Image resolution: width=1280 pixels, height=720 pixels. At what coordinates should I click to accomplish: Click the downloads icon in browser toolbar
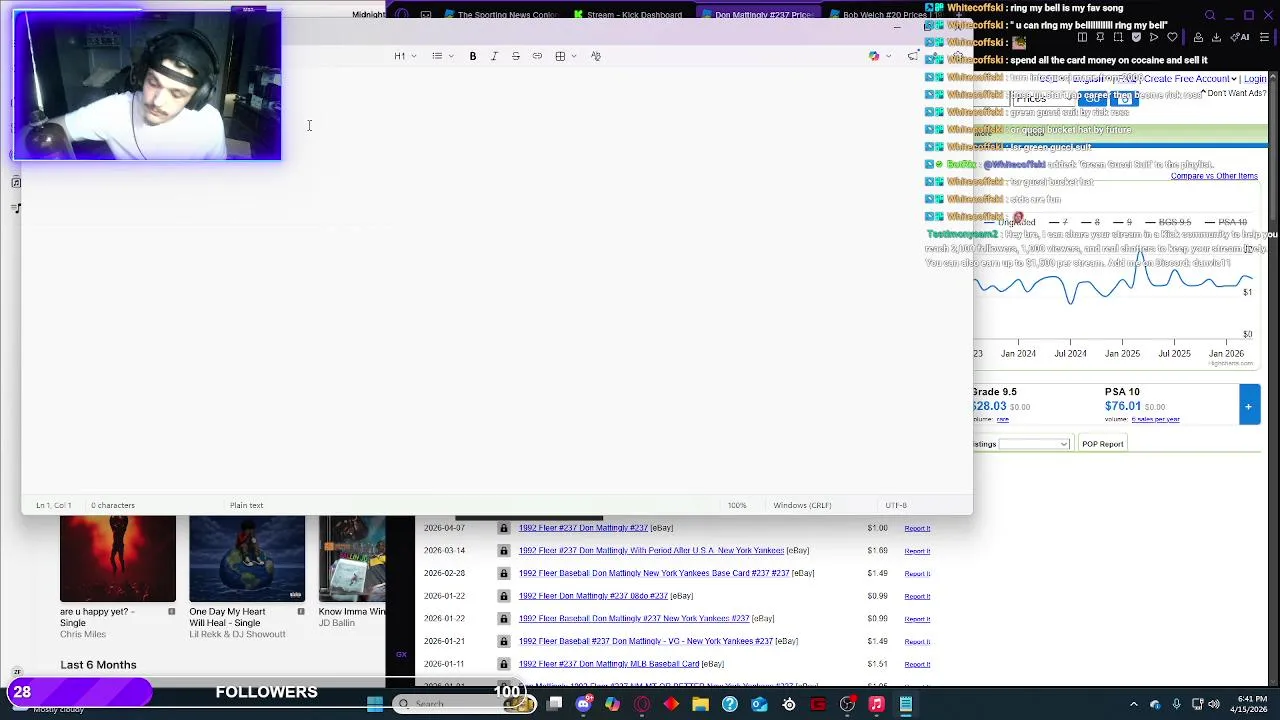[1216, 37]
